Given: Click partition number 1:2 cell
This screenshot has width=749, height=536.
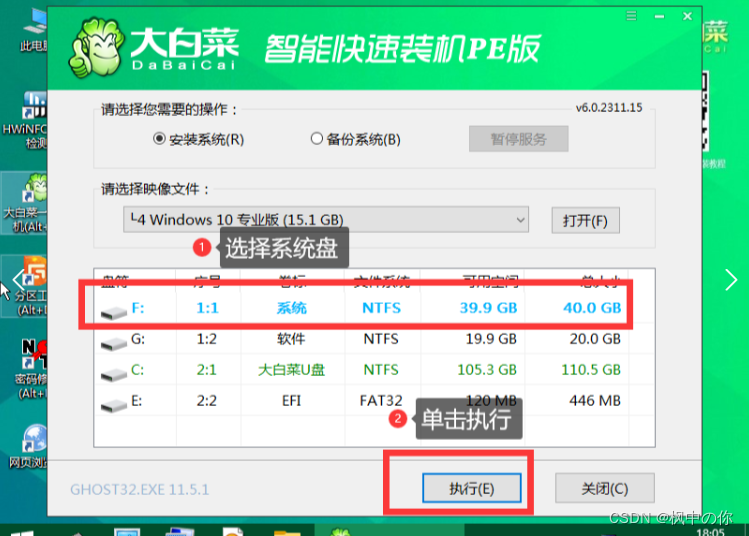Looking at the screenshot, I should click(207, 339).
